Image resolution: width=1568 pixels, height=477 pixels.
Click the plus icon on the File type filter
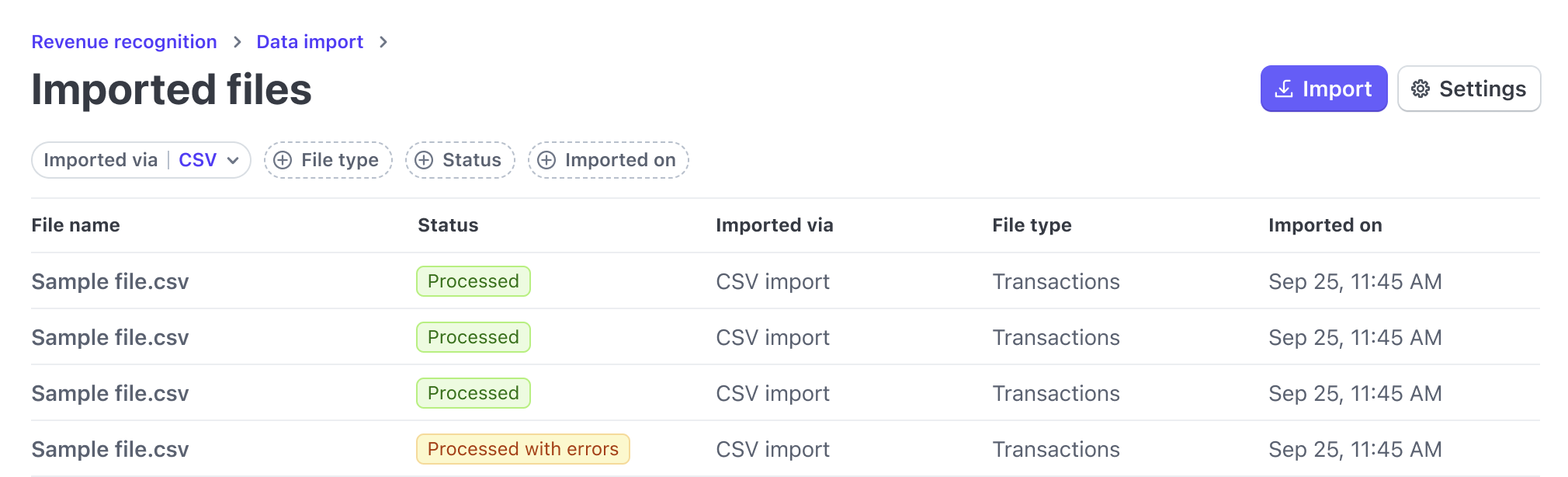point(283,160)
